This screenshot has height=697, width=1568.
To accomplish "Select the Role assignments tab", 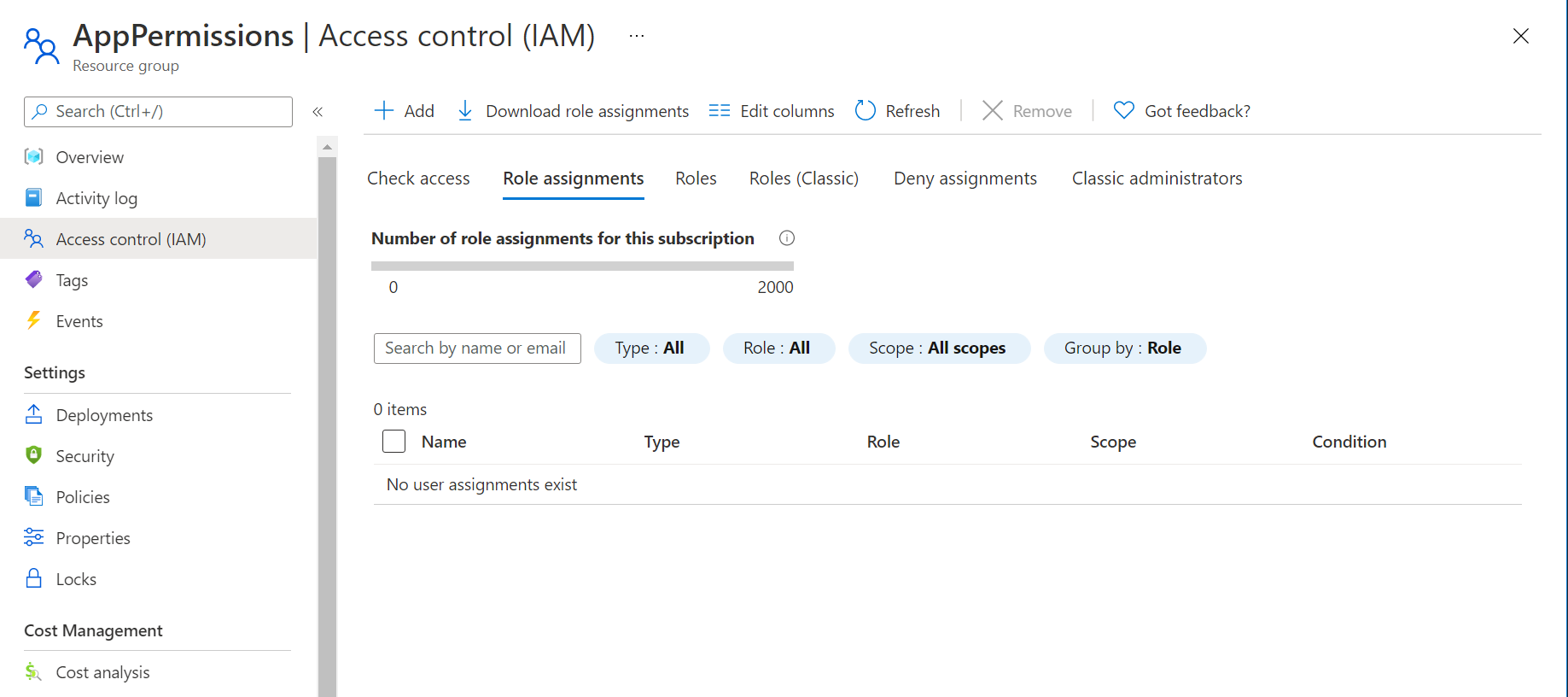I will (574, 178).
